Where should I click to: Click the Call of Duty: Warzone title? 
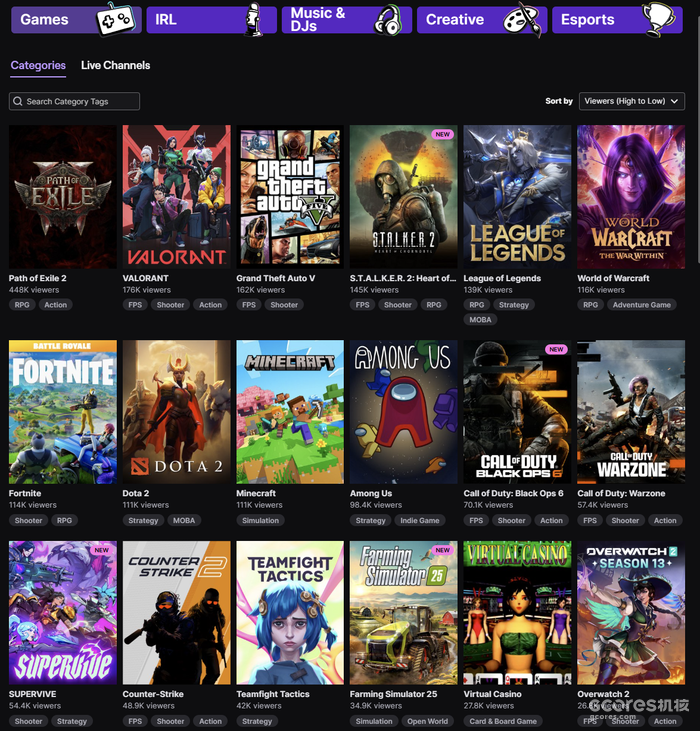[621, 493]
